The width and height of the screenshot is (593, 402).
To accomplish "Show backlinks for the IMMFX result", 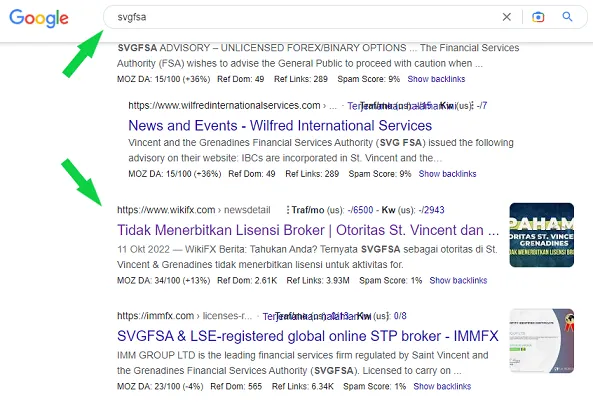I will click(442, 386).
